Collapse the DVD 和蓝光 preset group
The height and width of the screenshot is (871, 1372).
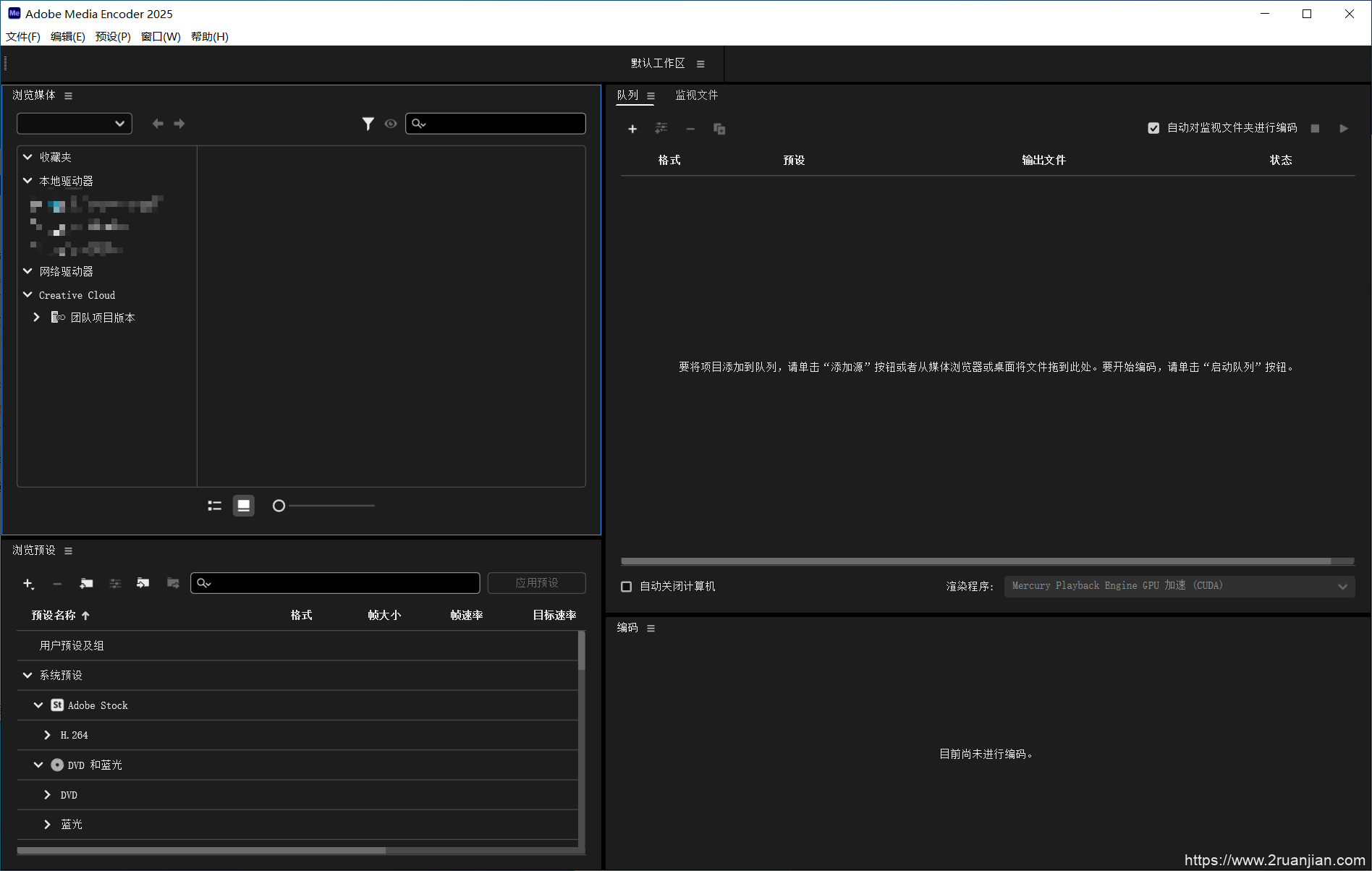(x=38, y=765)
